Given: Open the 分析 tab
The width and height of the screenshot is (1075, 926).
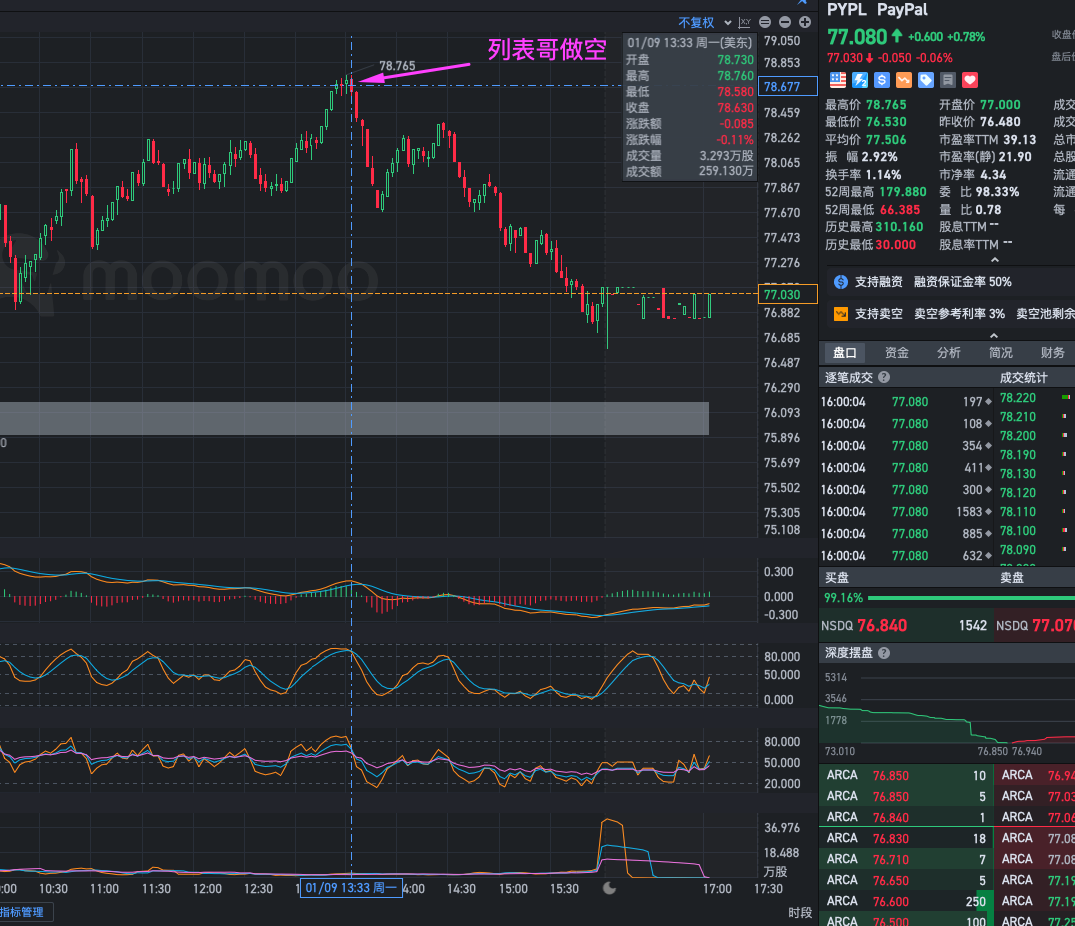Looking at the screenshot, I should point(949,353).
